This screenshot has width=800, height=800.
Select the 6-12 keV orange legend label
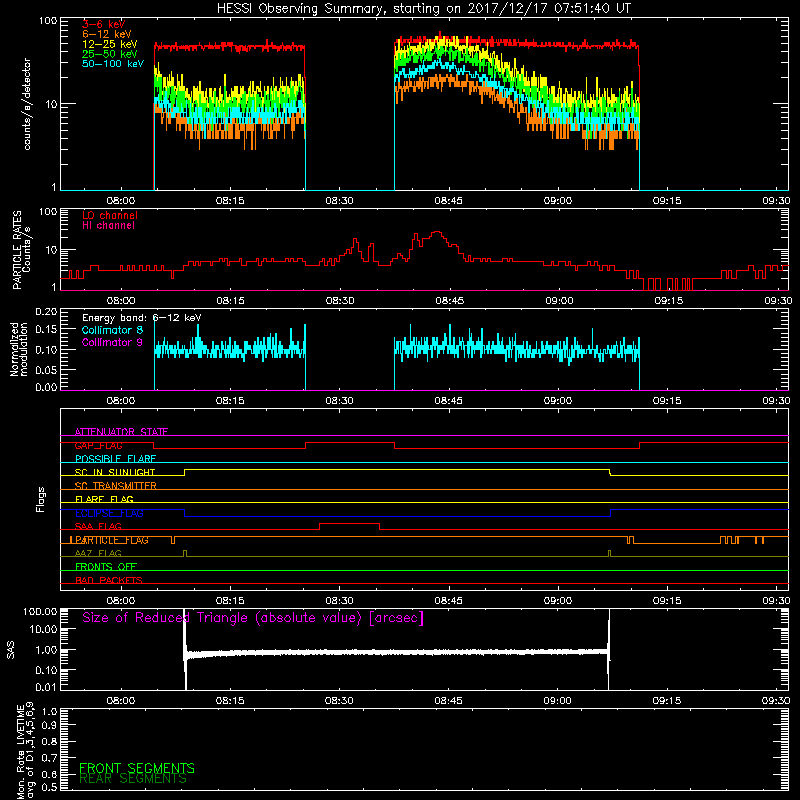107,34
